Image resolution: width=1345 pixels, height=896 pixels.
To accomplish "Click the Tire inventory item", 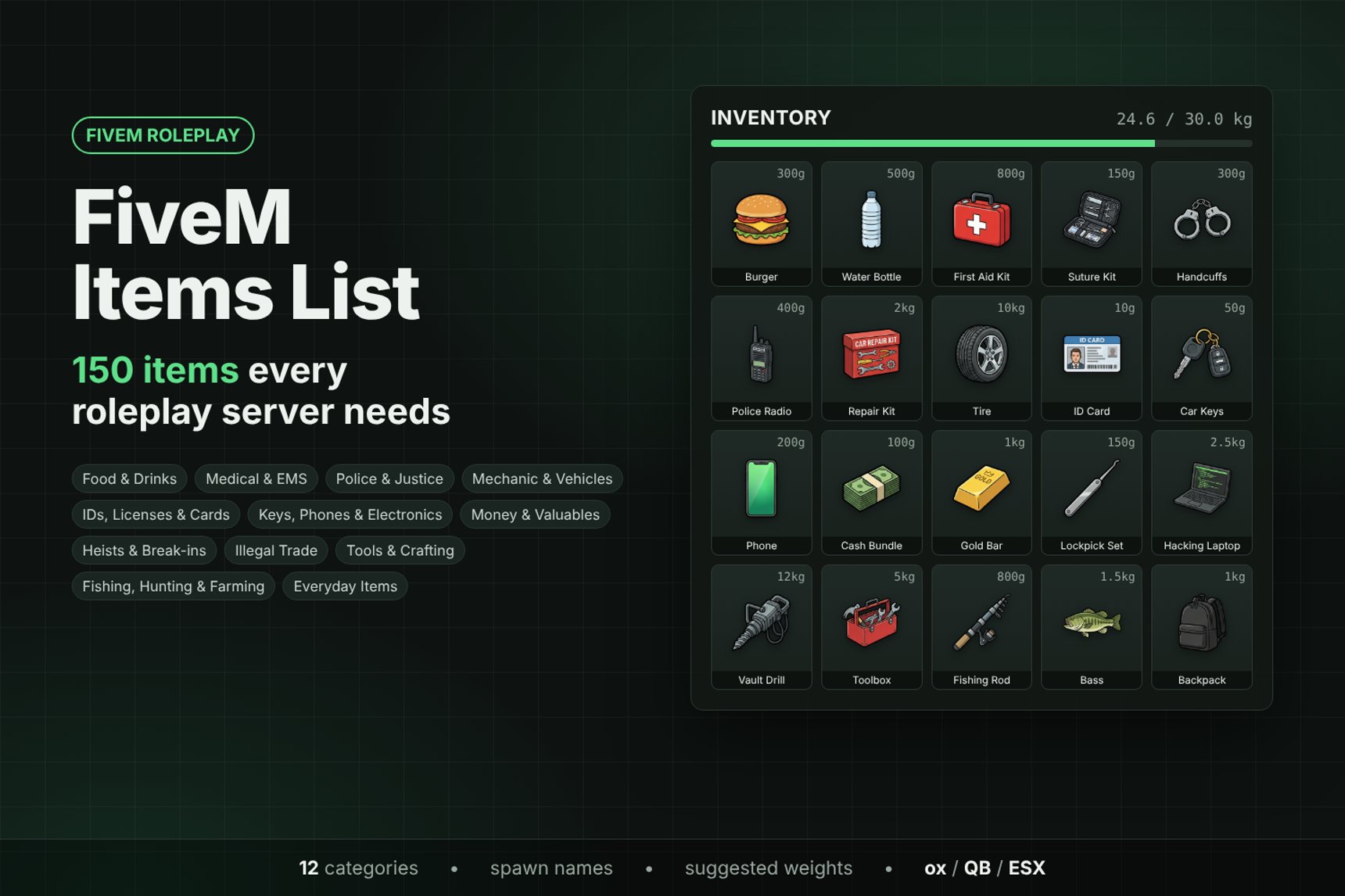I will click(x=981, y=358).
